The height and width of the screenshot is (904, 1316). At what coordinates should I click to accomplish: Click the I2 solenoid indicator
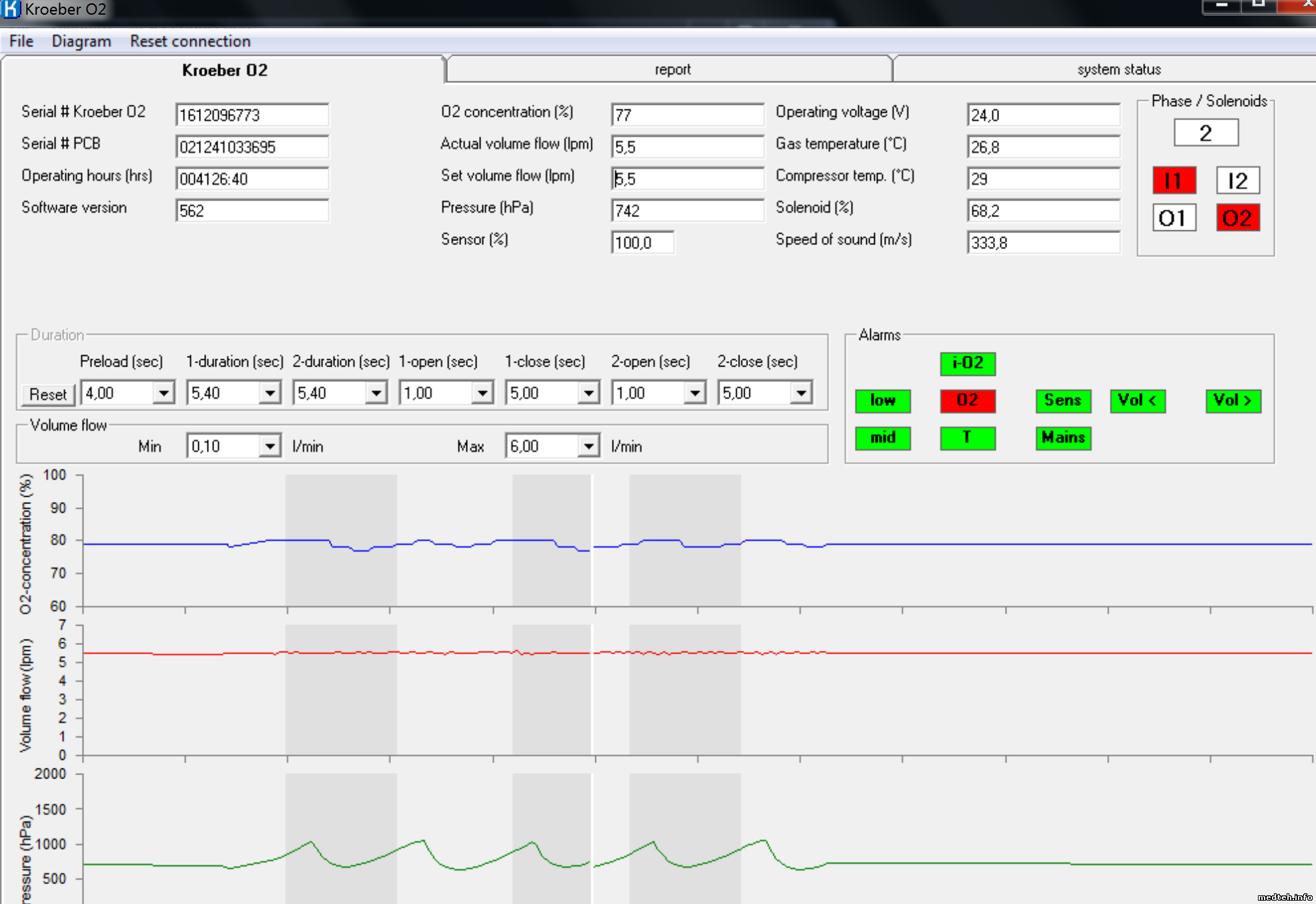point(1237,181)
